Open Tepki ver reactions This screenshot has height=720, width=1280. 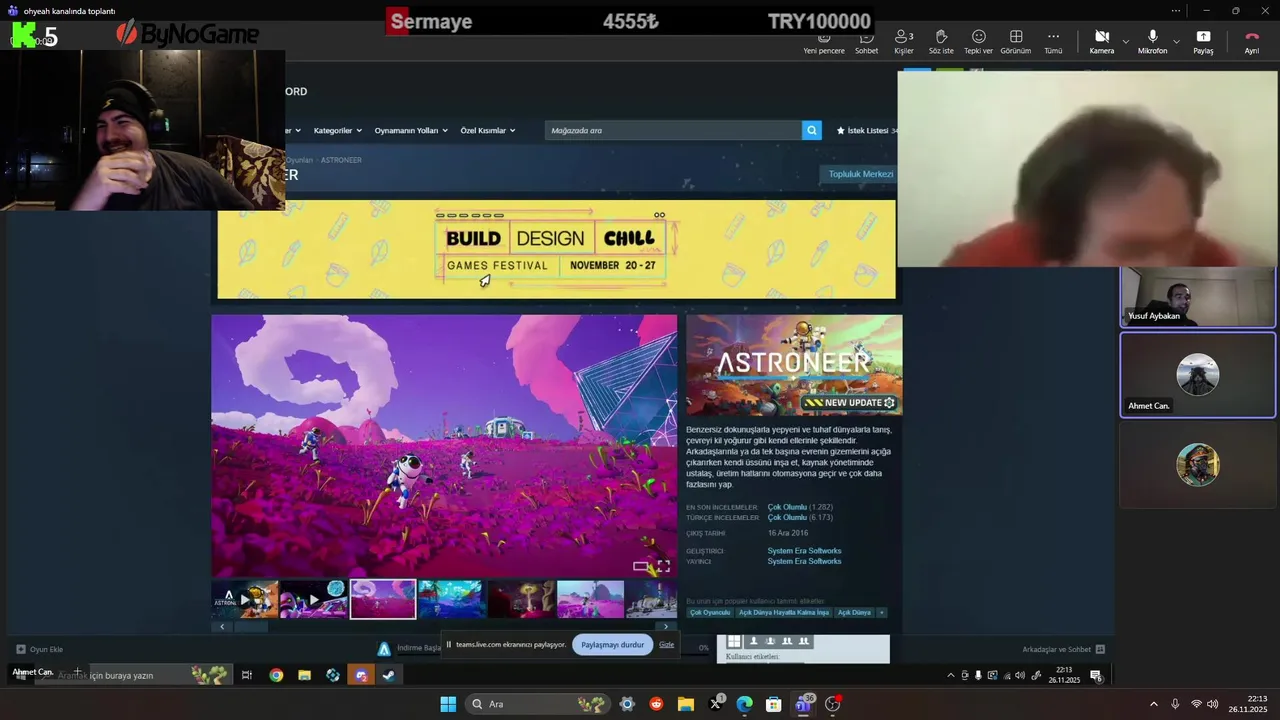978,42
